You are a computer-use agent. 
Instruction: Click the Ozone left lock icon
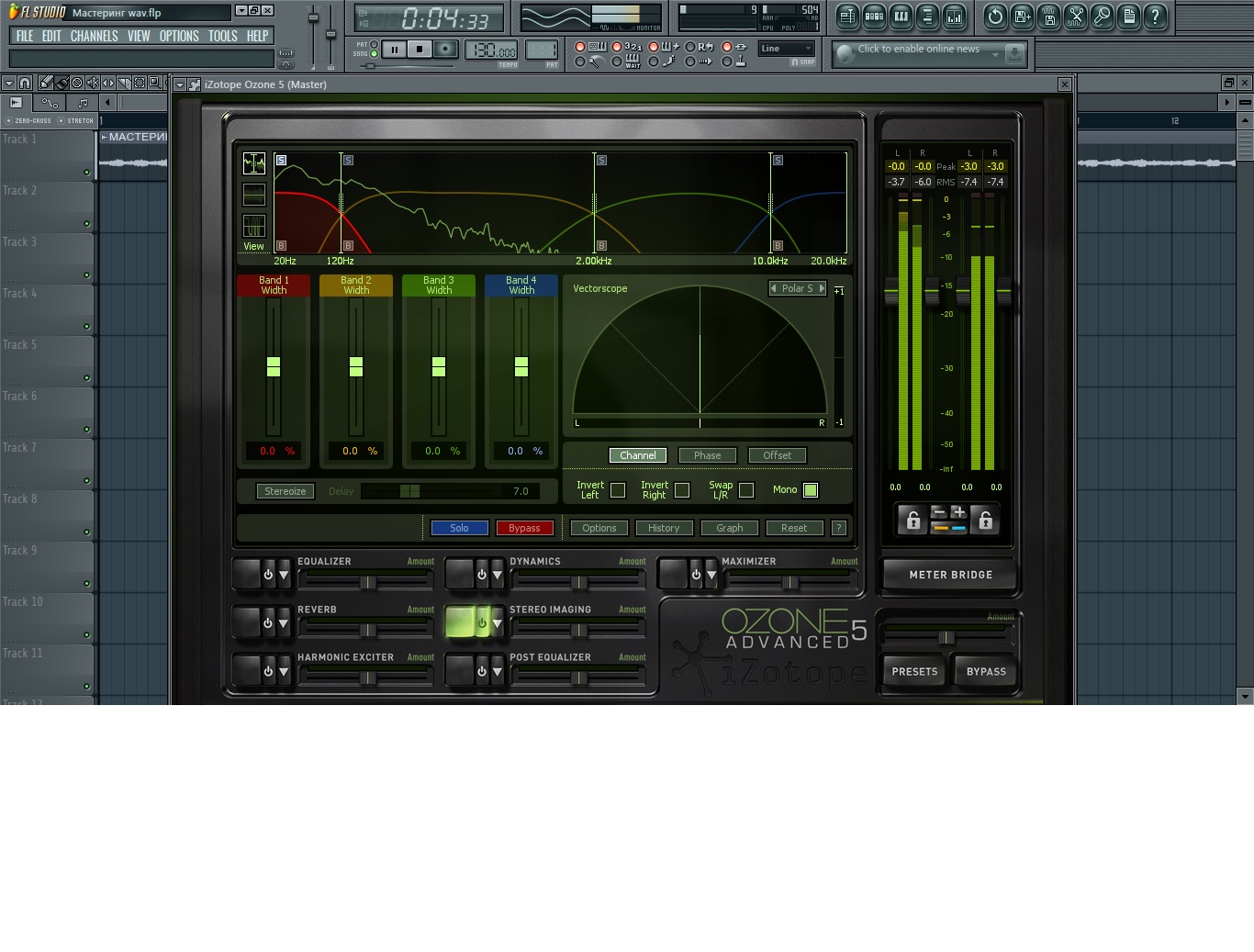[912, 521]
